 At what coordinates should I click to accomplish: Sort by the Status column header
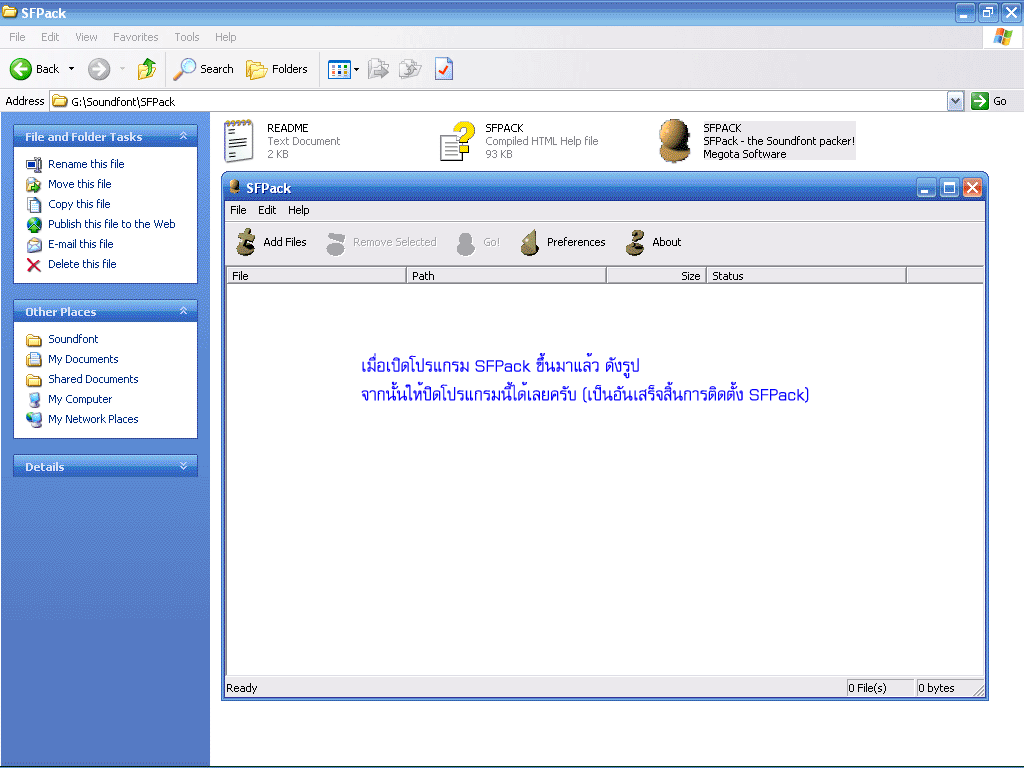[x=807, y=276]
